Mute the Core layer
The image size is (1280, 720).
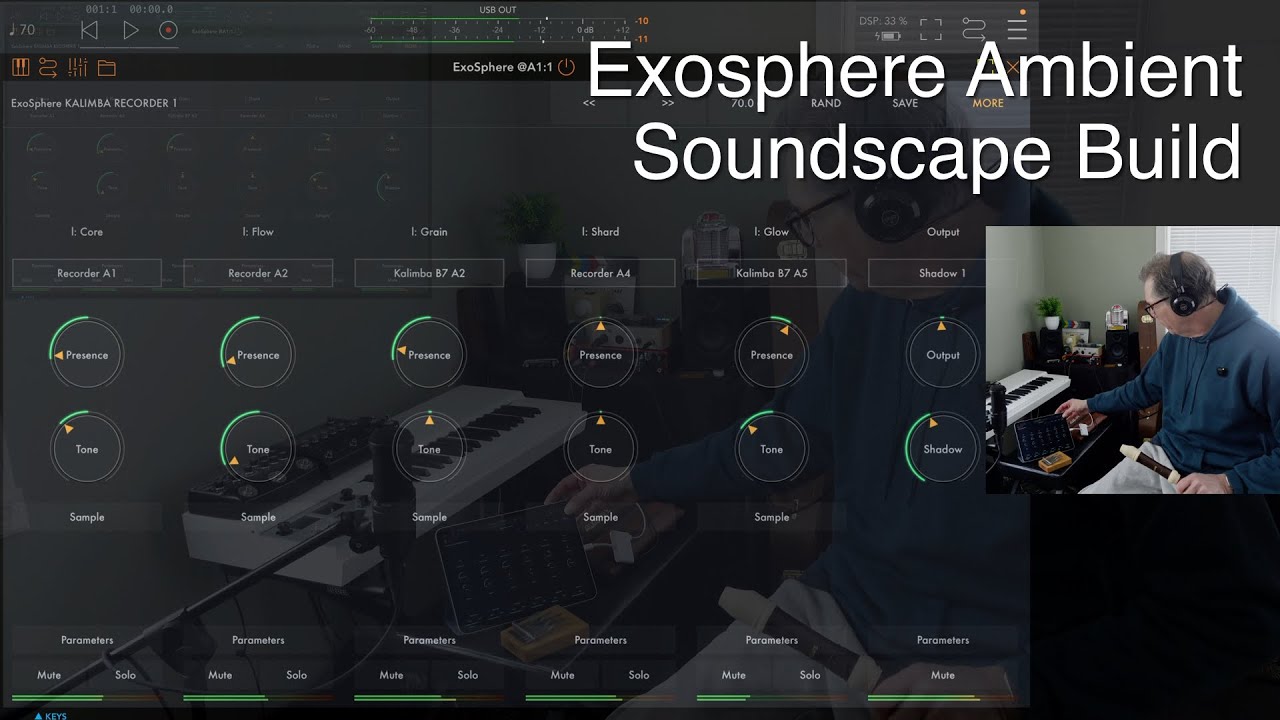[49, 675]
